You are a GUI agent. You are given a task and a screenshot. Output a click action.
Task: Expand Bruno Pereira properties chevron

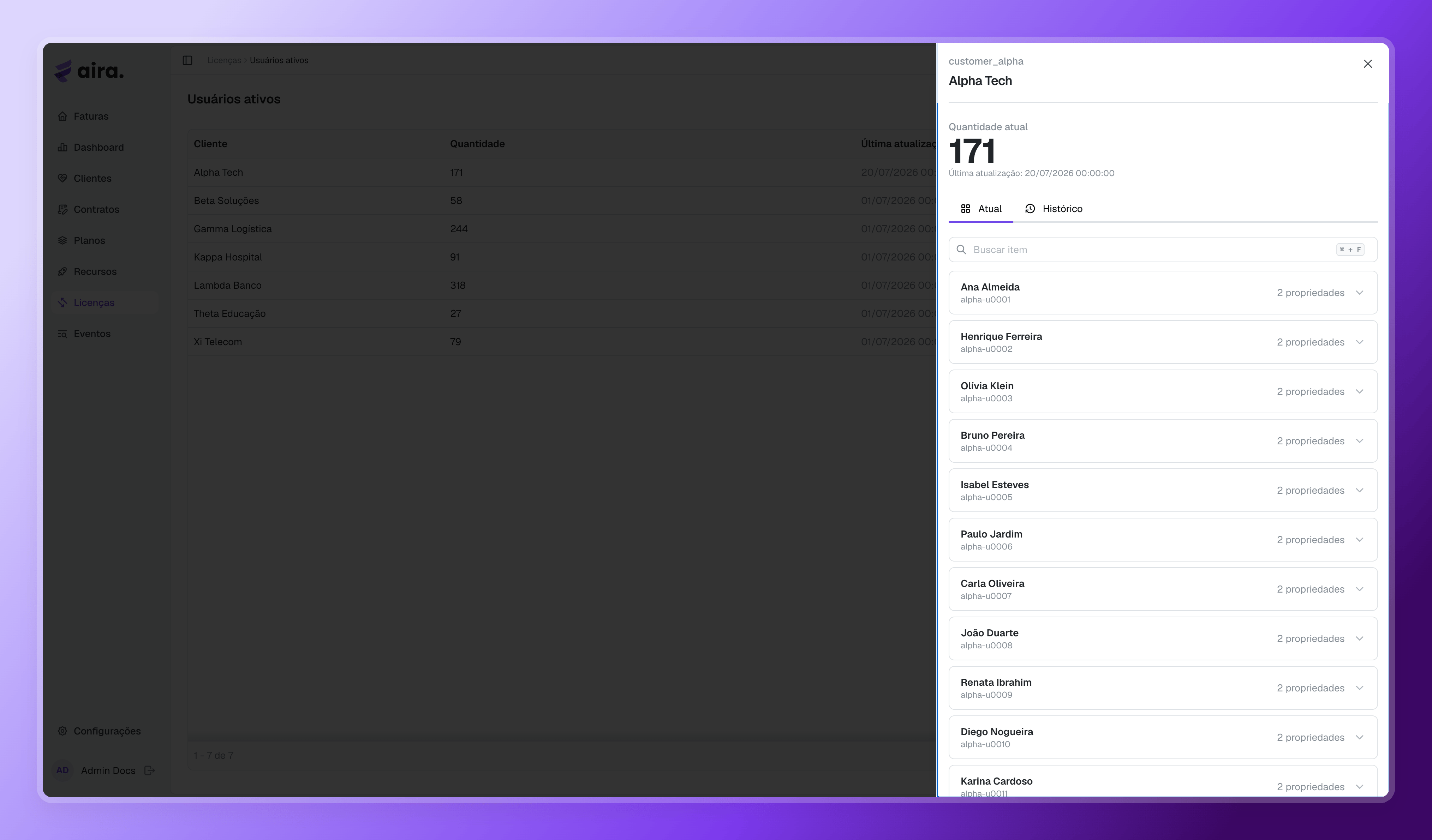pos(1360,441)
